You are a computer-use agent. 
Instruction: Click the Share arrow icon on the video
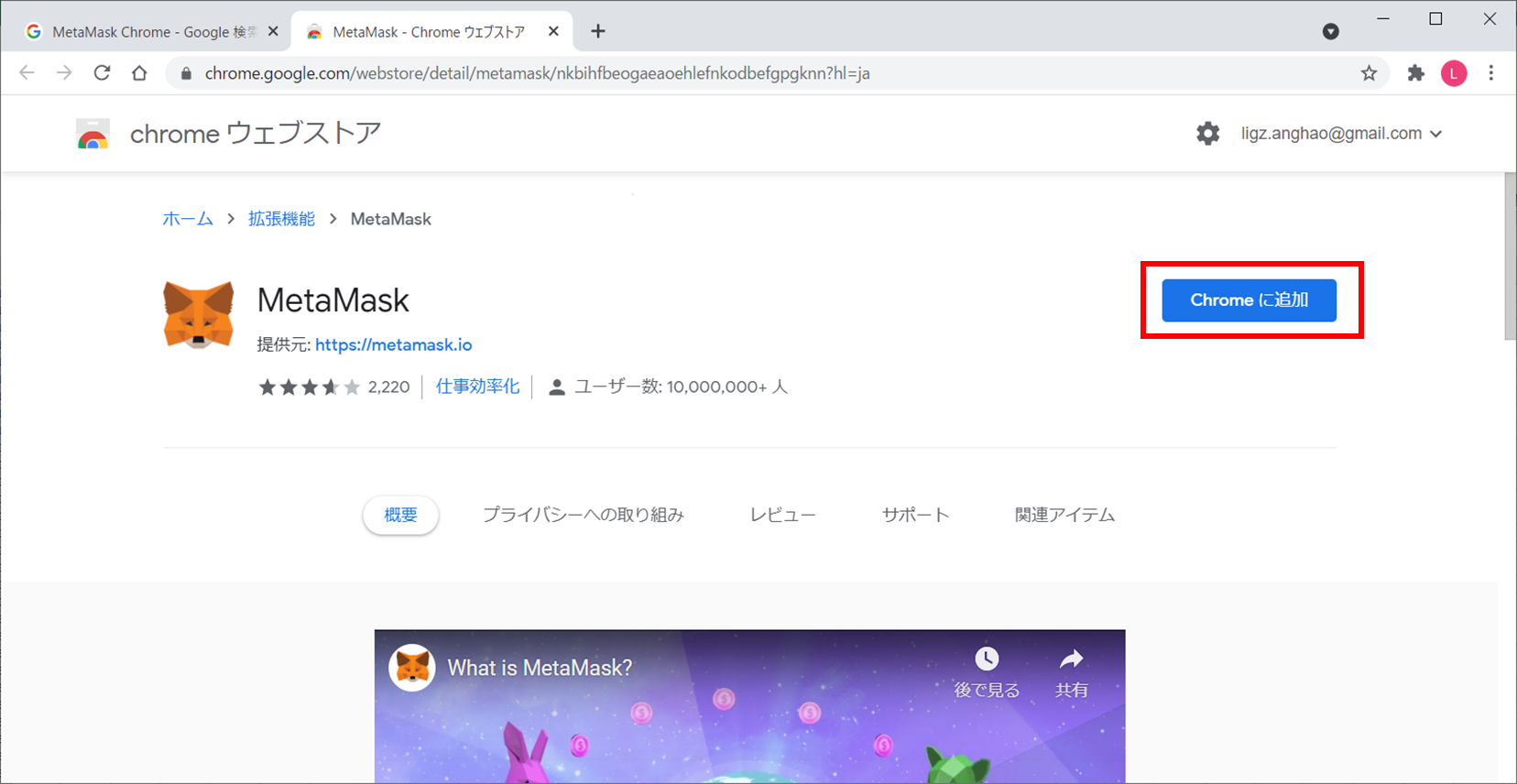(x=1071, y=659)
